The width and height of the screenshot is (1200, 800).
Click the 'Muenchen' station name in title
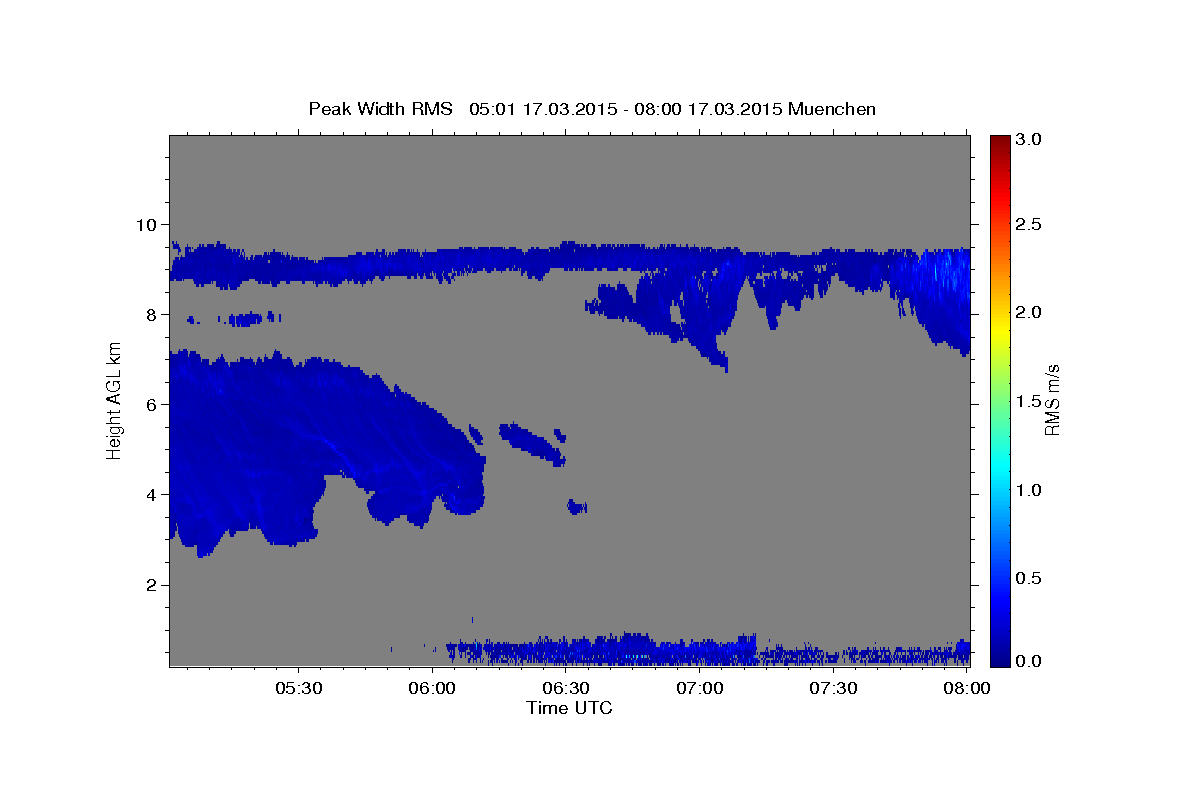click(832, 109)
